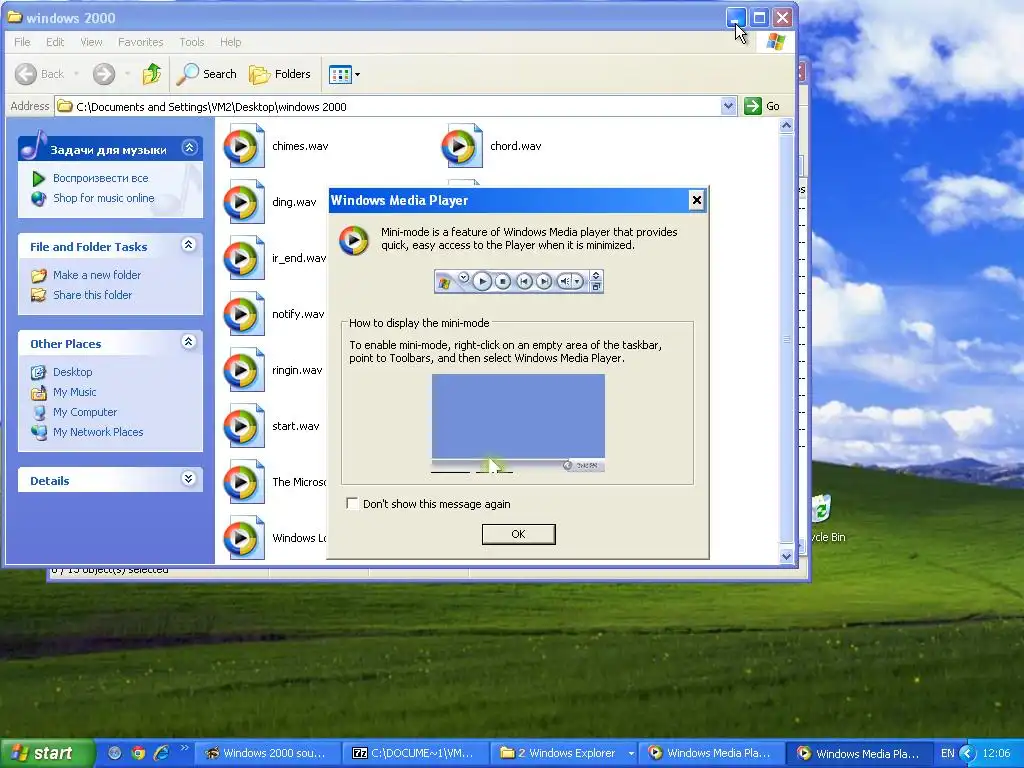Click chimes.wav file icon
Viewport: 1024px width, 768px height.
244,146
